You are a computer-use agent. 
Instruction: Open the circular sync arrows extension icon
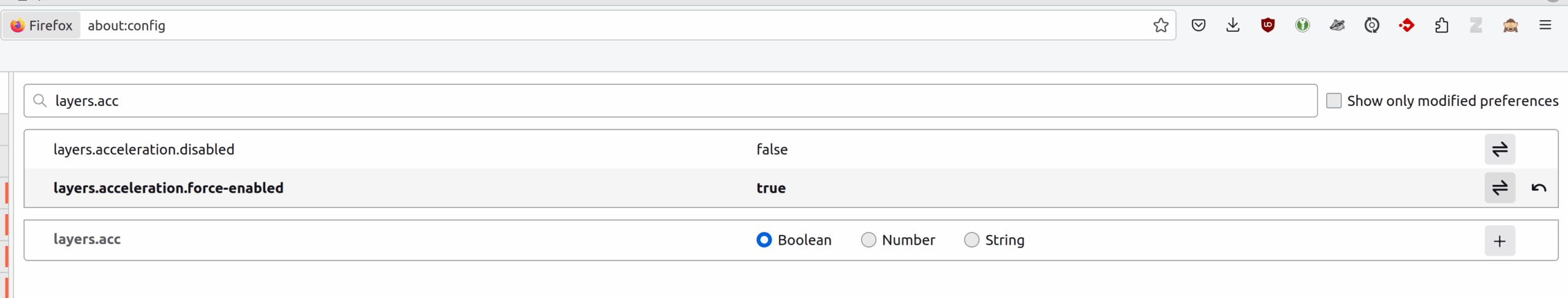(1372, 25)
